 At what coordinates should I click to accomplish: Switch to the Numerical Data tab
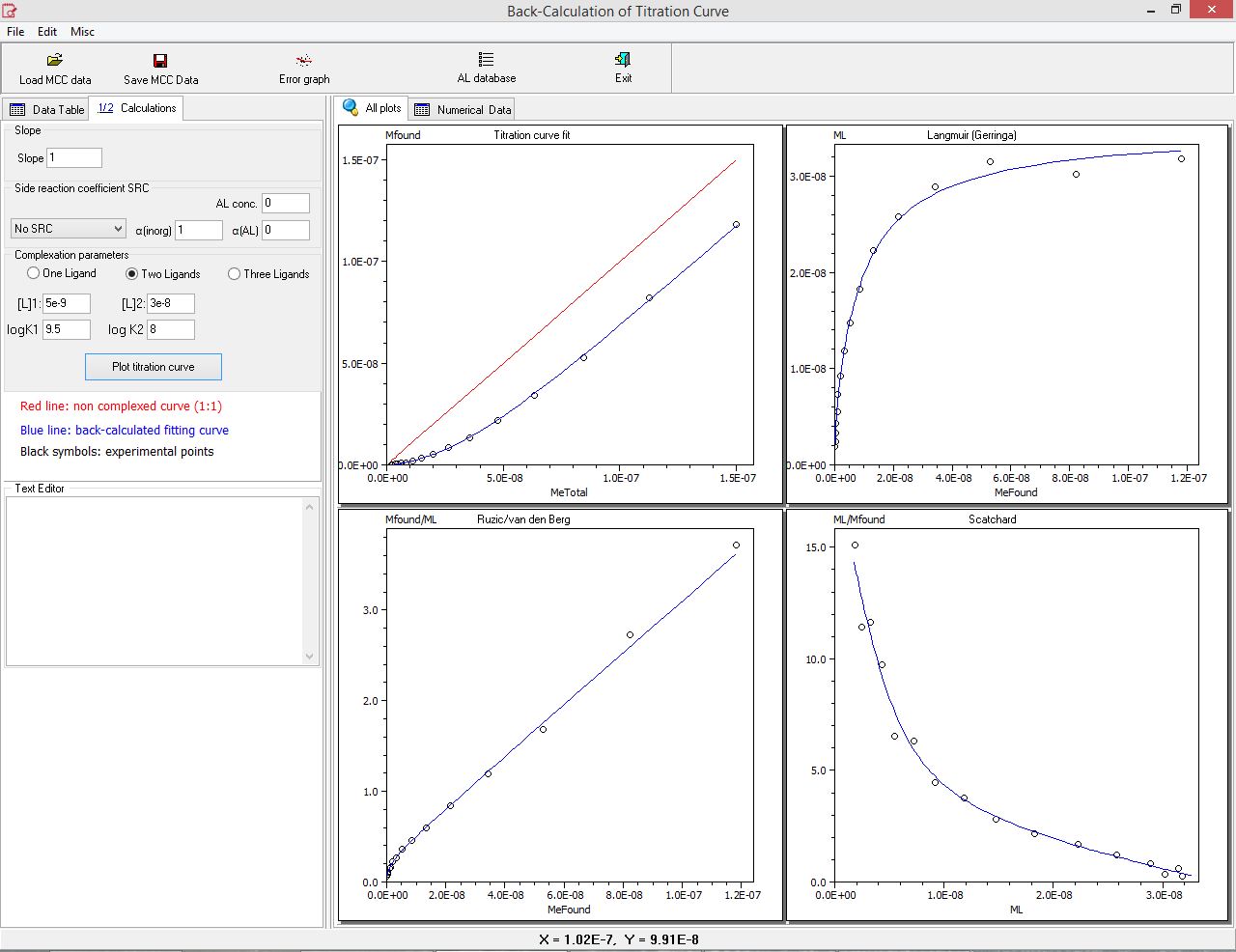pos(463,110)
